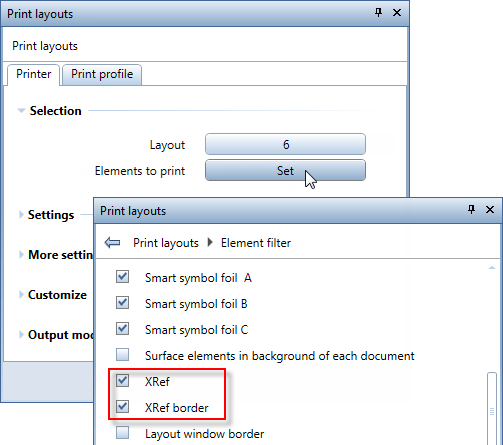Collapse the Selection section
Screen dimensions: 503x445
pos(21,111)
